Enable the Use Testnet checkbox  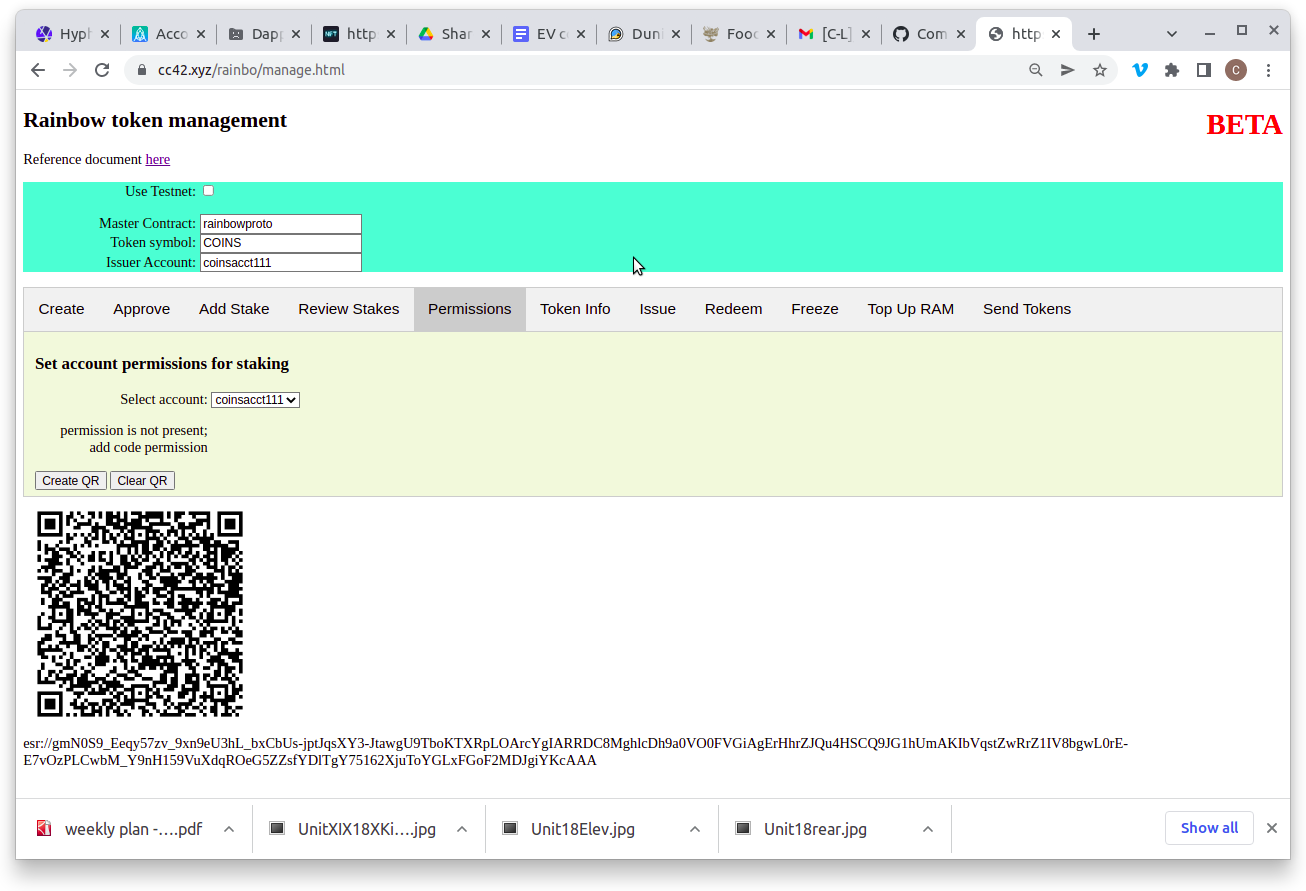pos(208,190)
